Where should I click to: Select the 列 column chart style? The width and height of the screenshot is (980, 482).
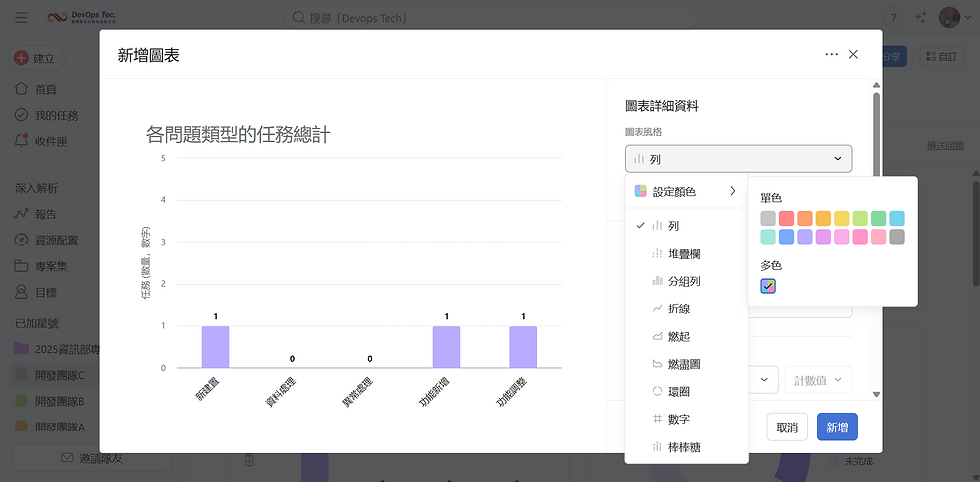(x=686, y=226)
